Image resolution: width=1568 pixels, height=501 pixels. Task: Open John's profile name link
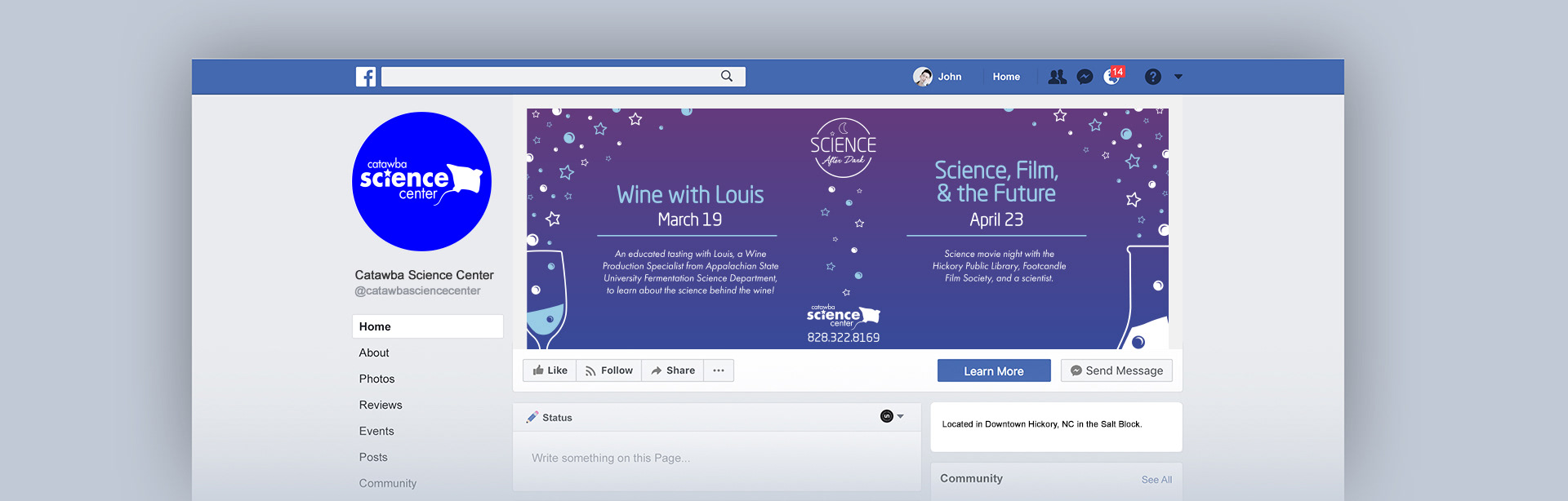click(950, 77)
